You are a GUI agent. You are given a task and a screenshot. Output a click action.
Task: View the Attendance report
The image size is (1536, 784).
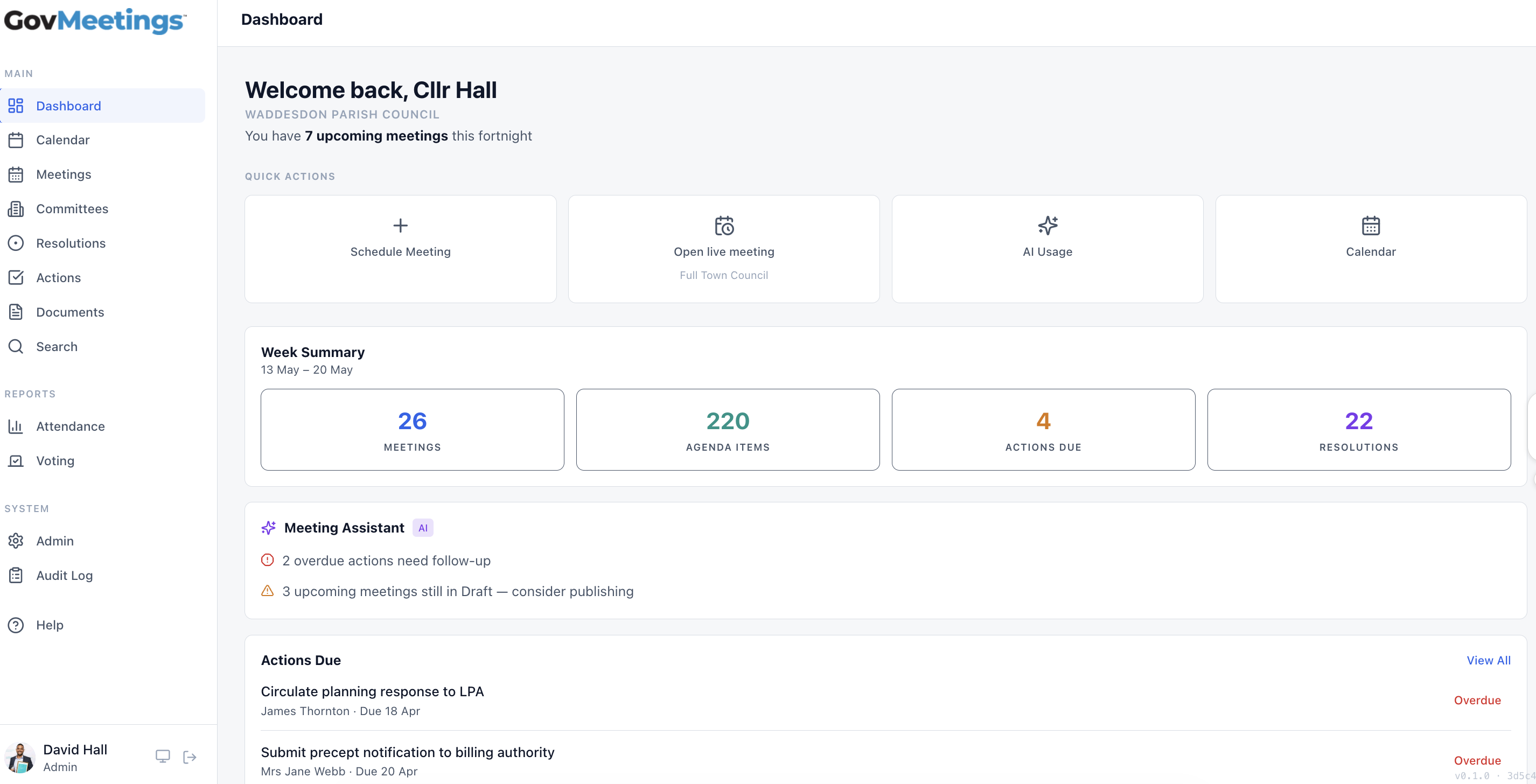pos(102,426)
